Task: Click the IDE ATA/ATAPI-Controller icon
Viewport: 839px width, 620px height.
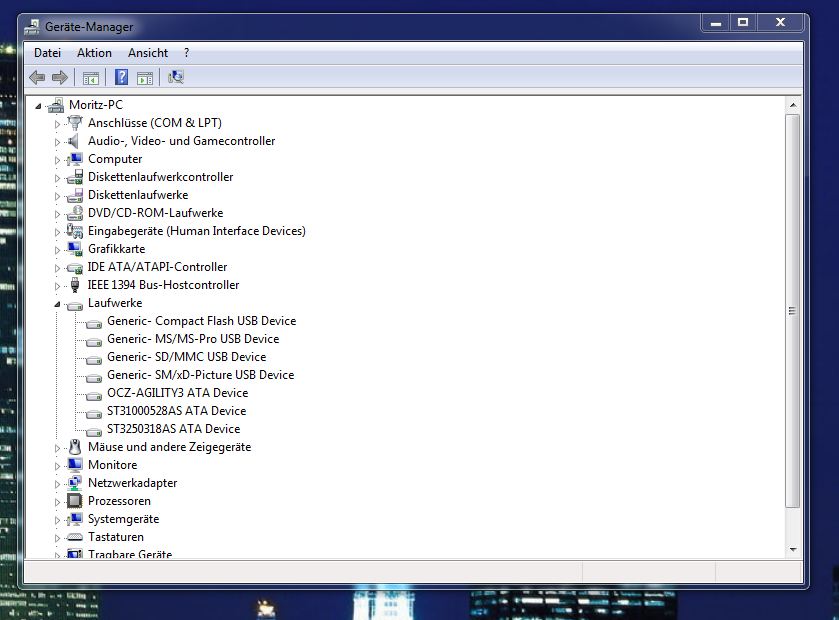Action: click(75, 267)
